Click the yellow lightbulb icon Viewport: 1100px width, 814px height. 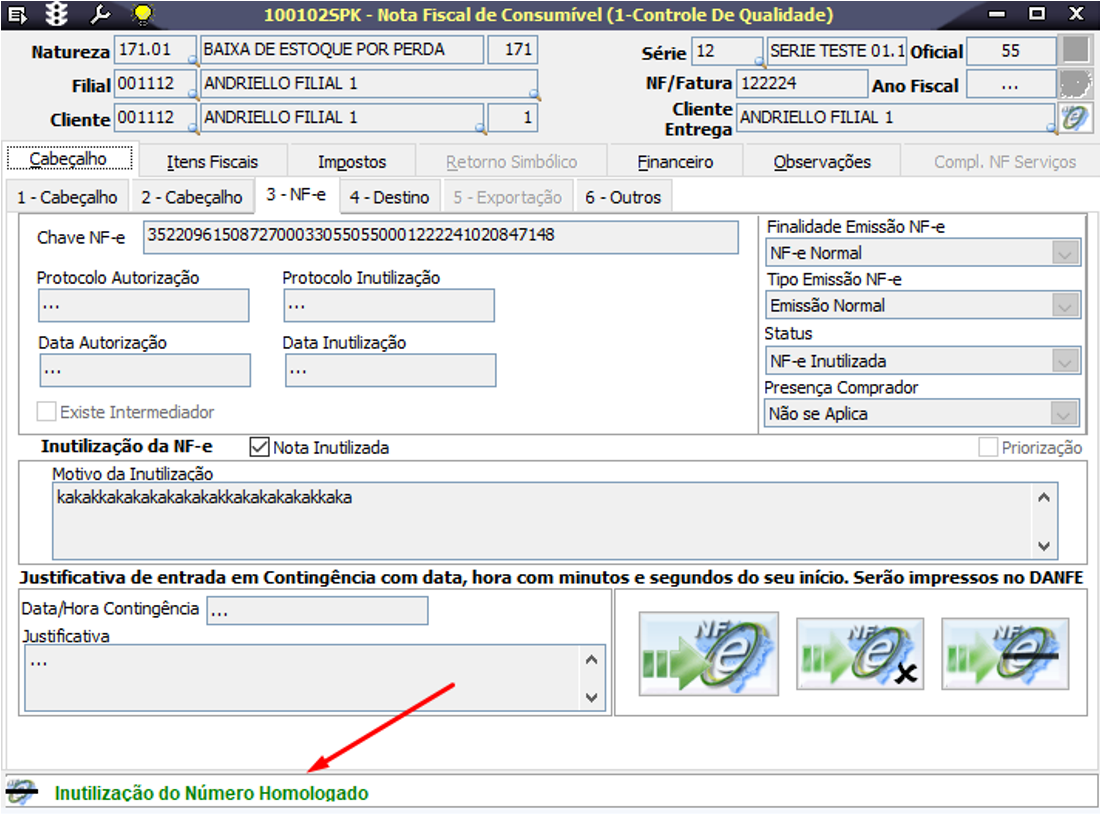point(142,14)
